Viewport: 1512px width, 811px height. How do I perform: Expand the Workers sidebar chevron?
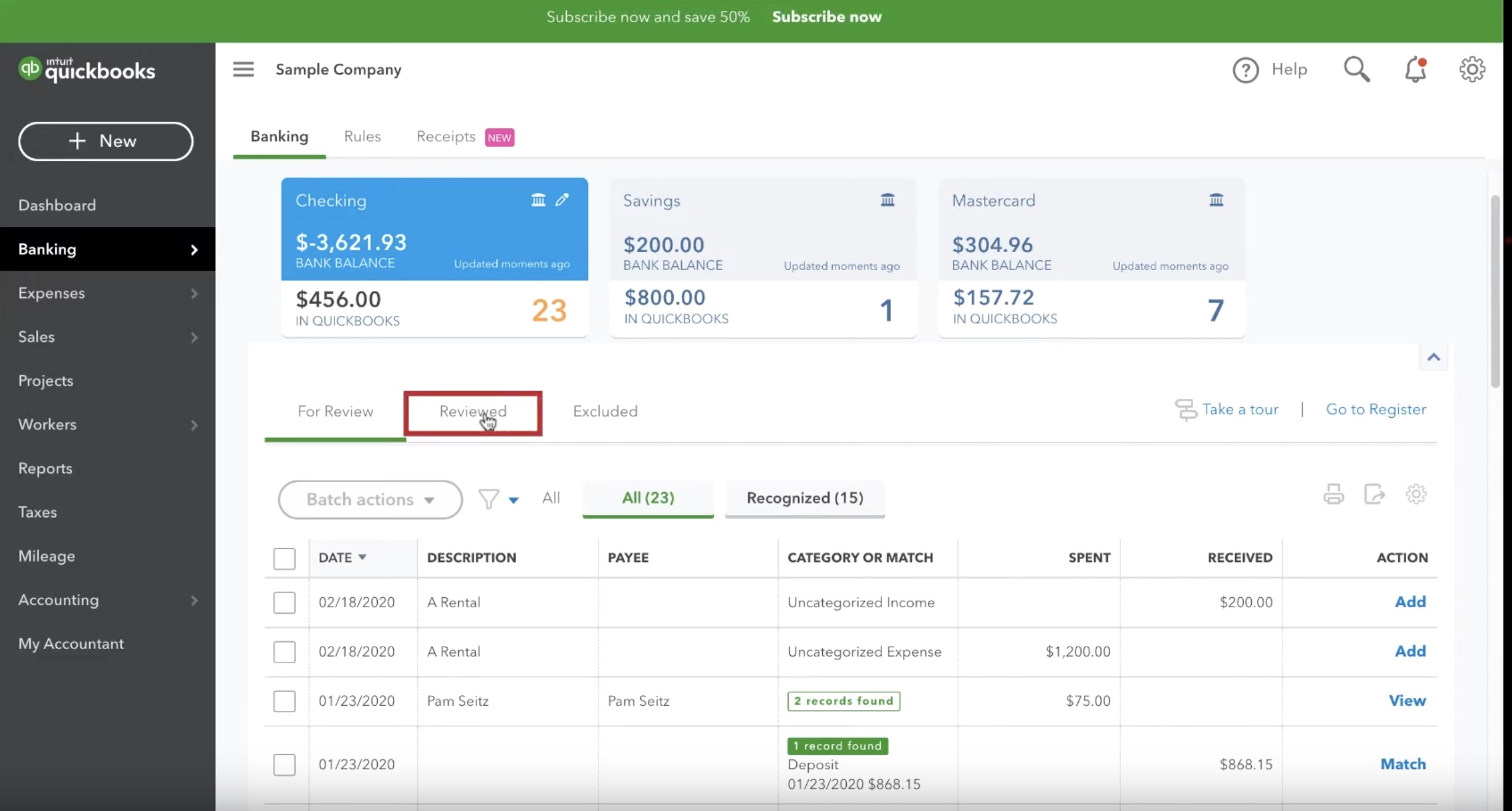point(194,425)
